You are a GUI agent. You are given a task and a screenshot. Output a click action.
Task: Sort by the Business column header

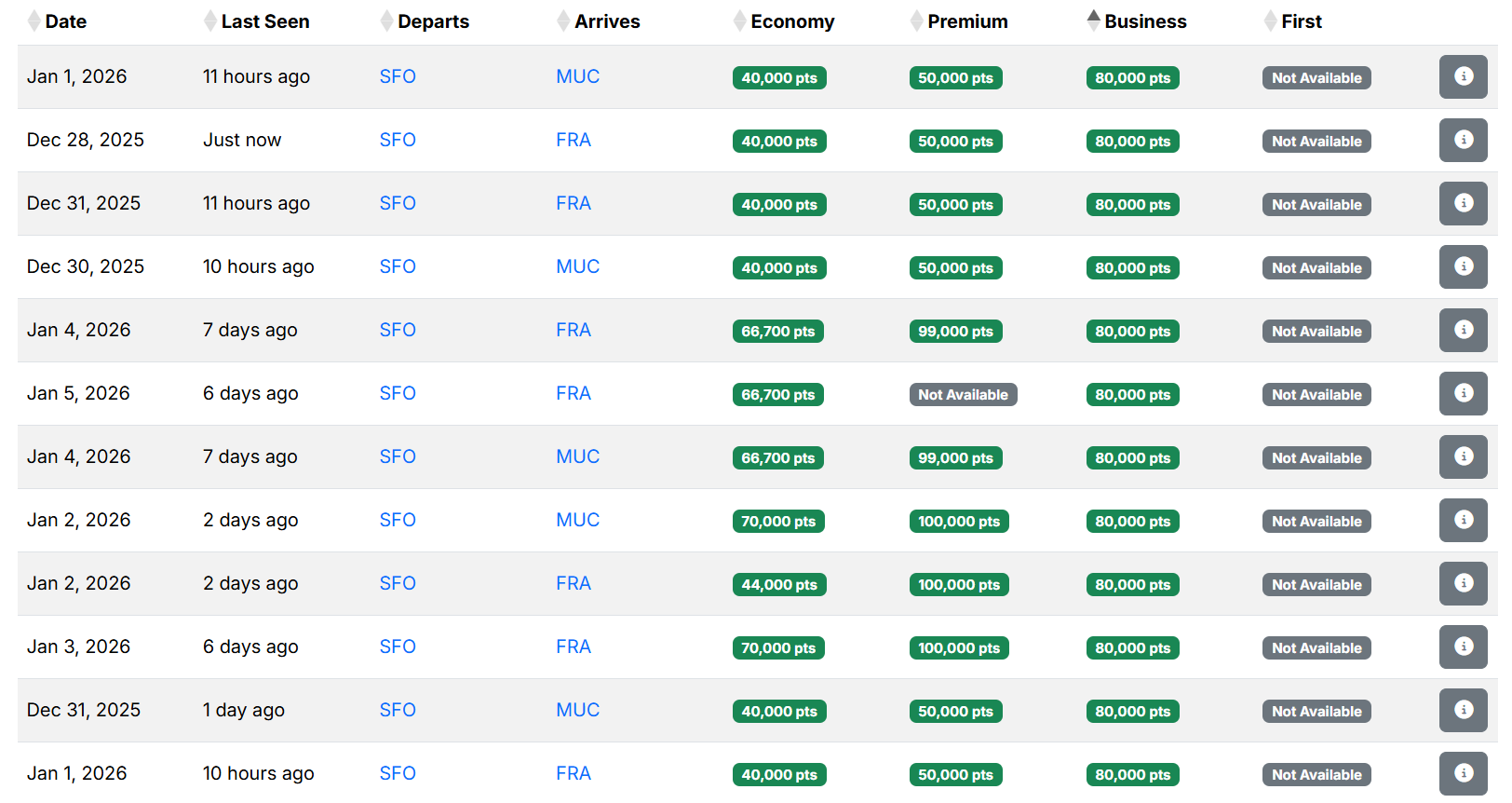click(x=1144, y=21)
